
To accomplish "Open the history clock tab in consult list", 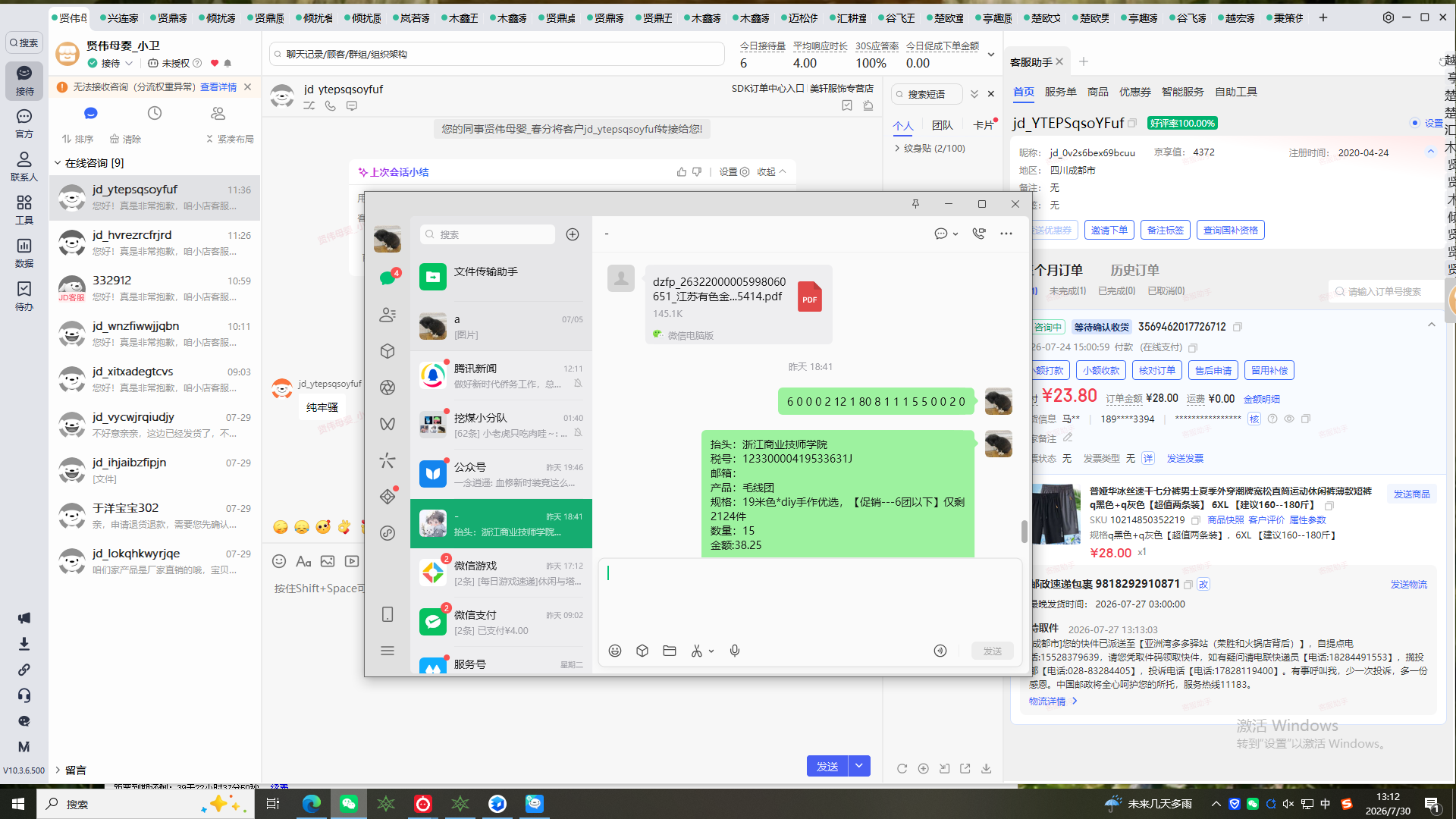I will tap(155, 113).
